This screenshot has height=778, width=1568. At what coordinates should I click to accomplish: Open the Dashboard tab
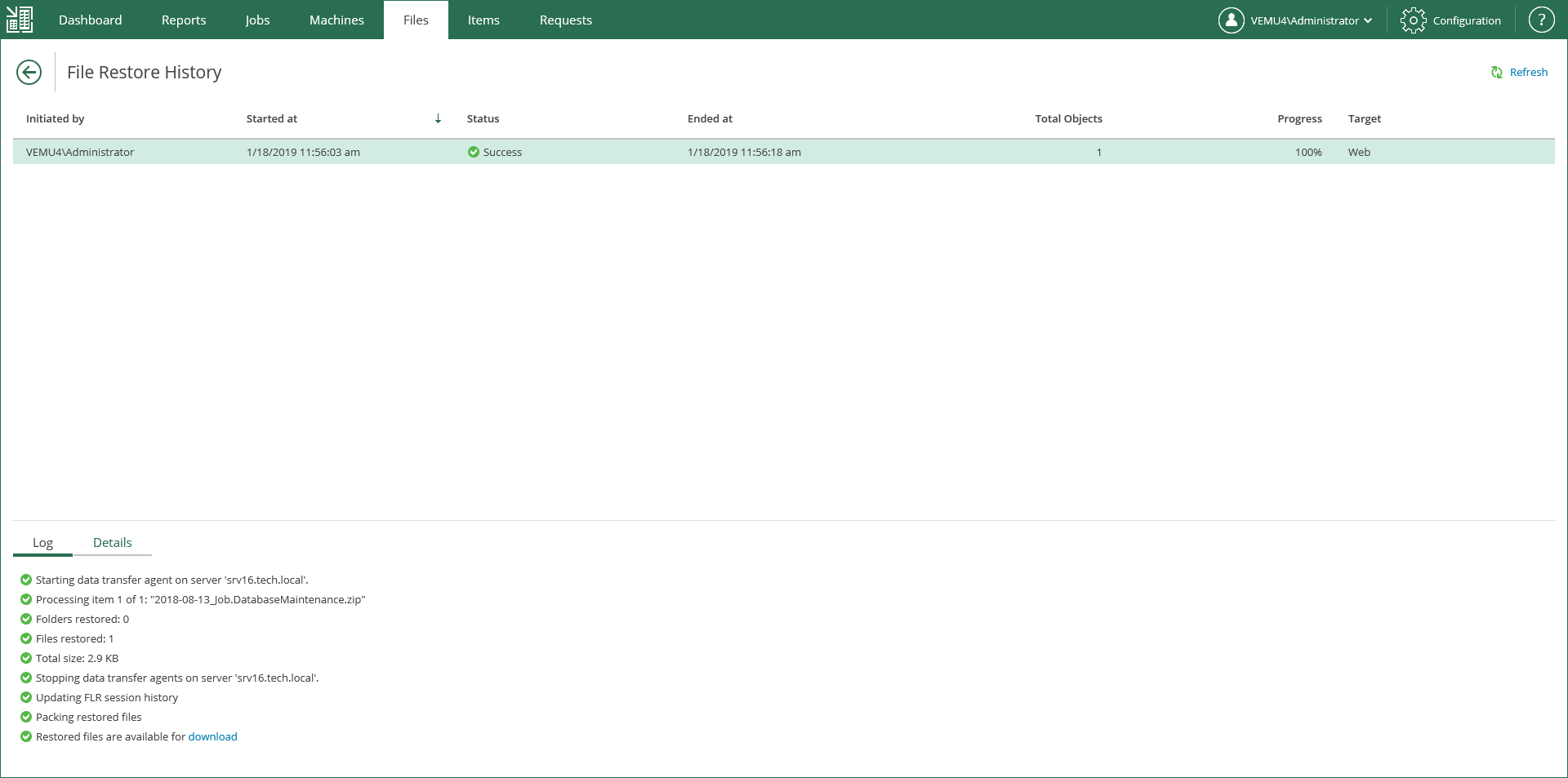pos(90,20)
